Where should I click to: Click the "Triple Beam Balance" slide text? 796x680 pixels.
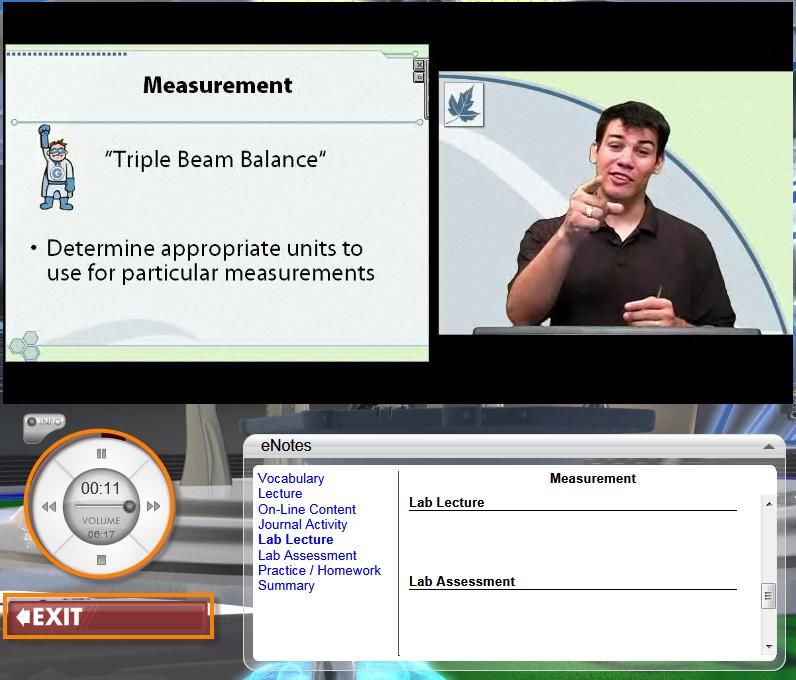(215, 159)
